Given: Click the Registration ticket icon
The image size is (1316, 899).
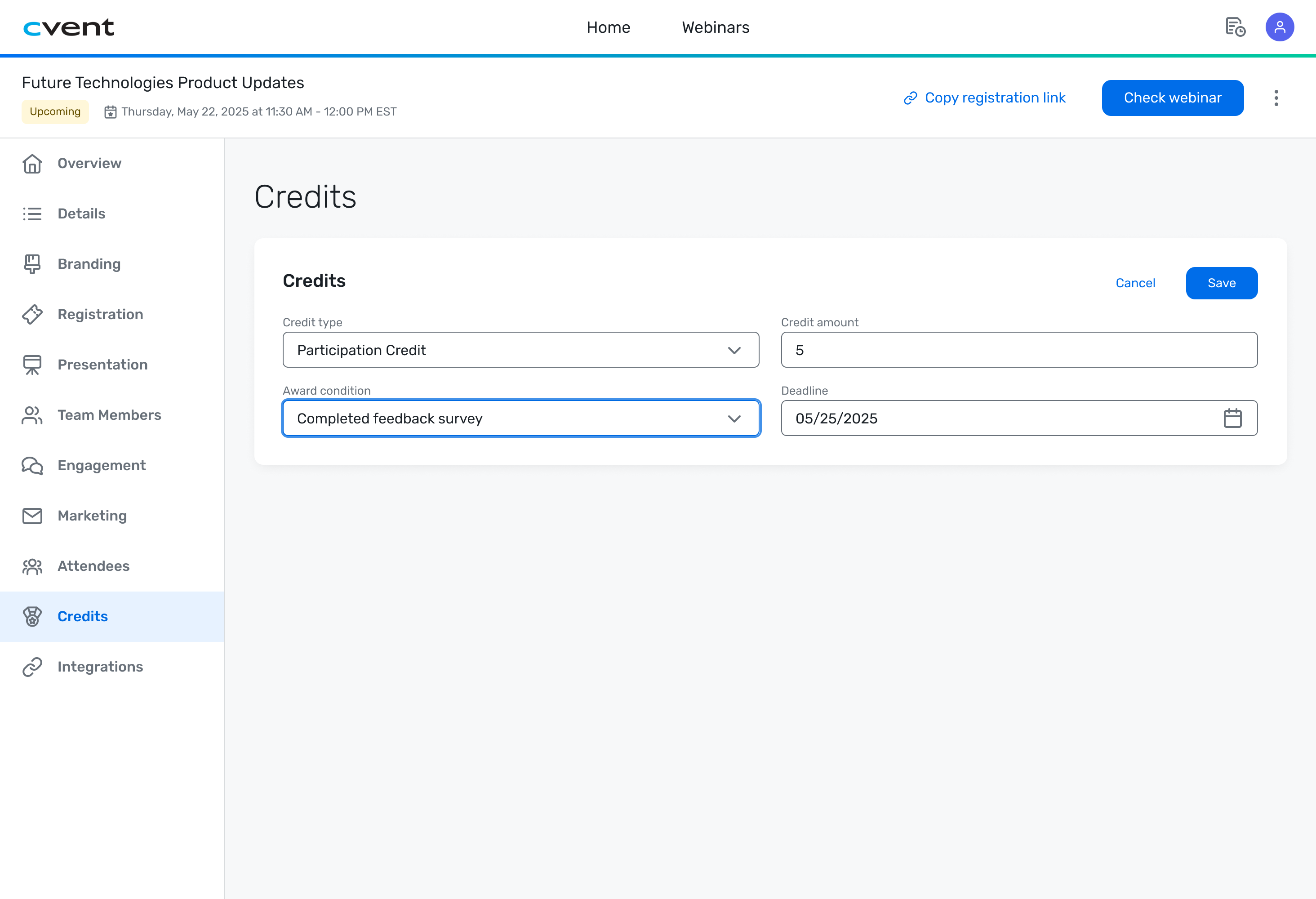Looking at the screenshot, I should click(x=32, y=314).
